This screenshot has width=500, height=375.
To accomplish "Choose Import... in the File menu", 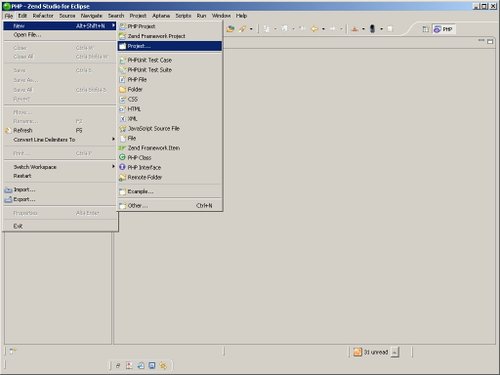I will (60, 189).
